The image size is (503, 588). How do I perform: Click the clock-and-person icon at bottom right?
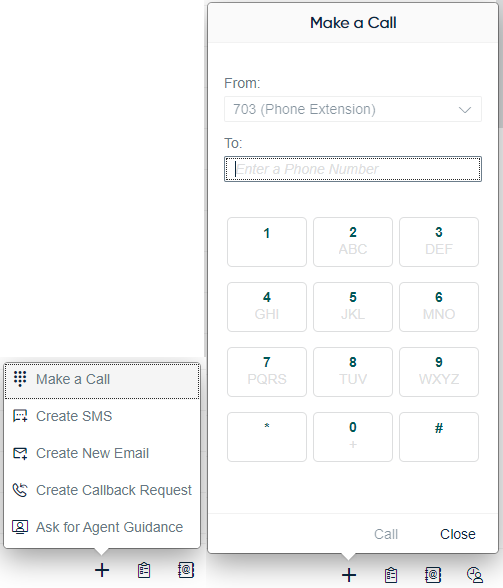[x=474, y=574]
